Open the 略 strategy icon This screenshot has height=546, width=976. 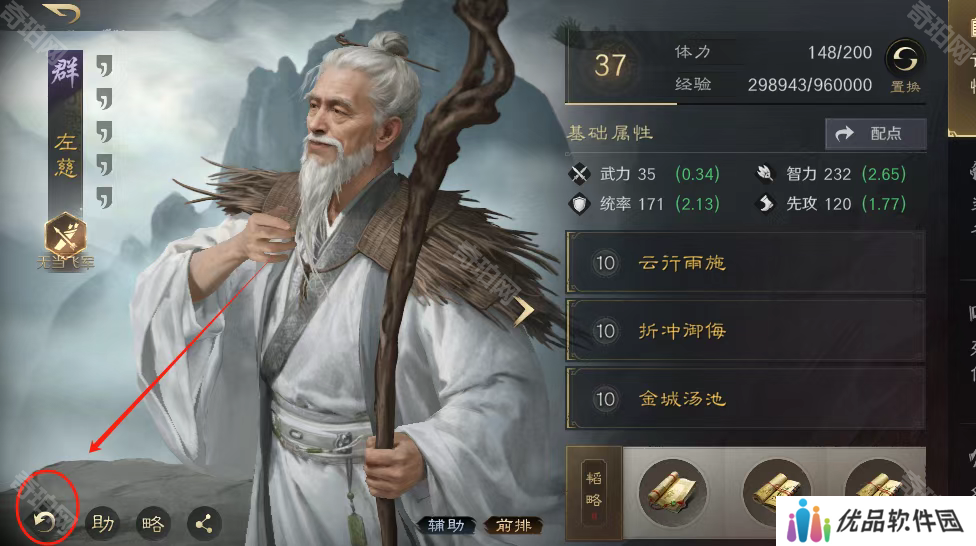pos(153,524)
